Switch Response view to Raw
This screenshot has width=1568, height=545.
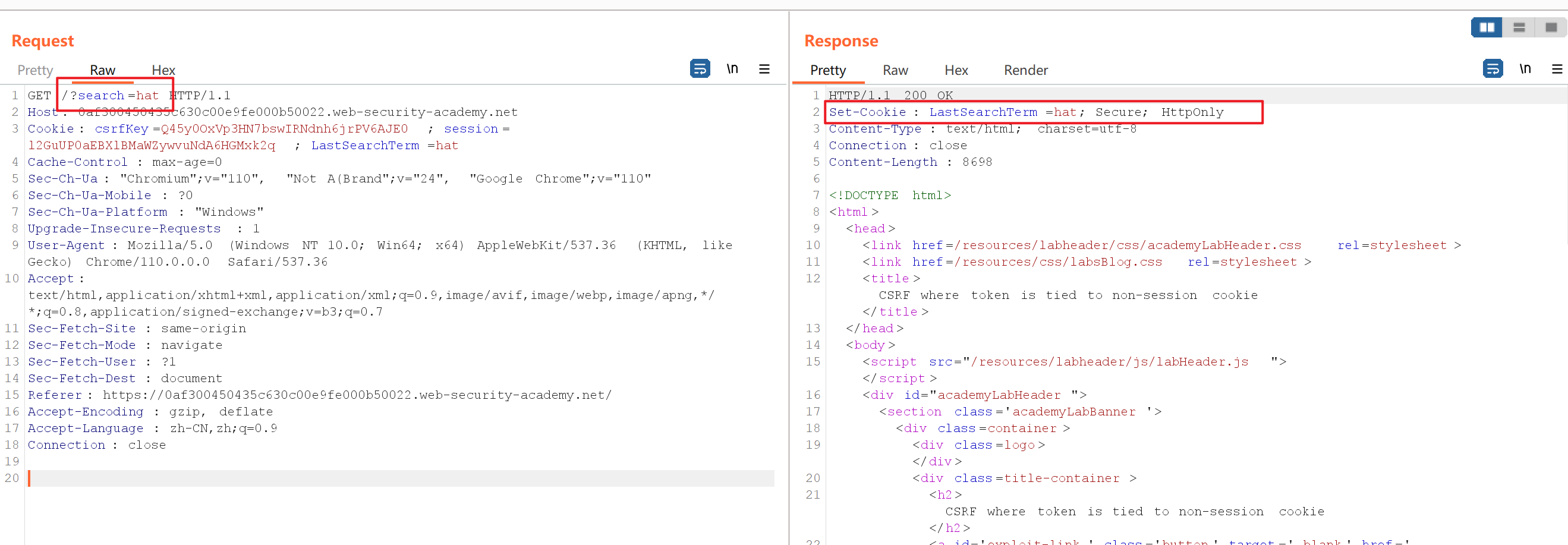tap(895, 70)
